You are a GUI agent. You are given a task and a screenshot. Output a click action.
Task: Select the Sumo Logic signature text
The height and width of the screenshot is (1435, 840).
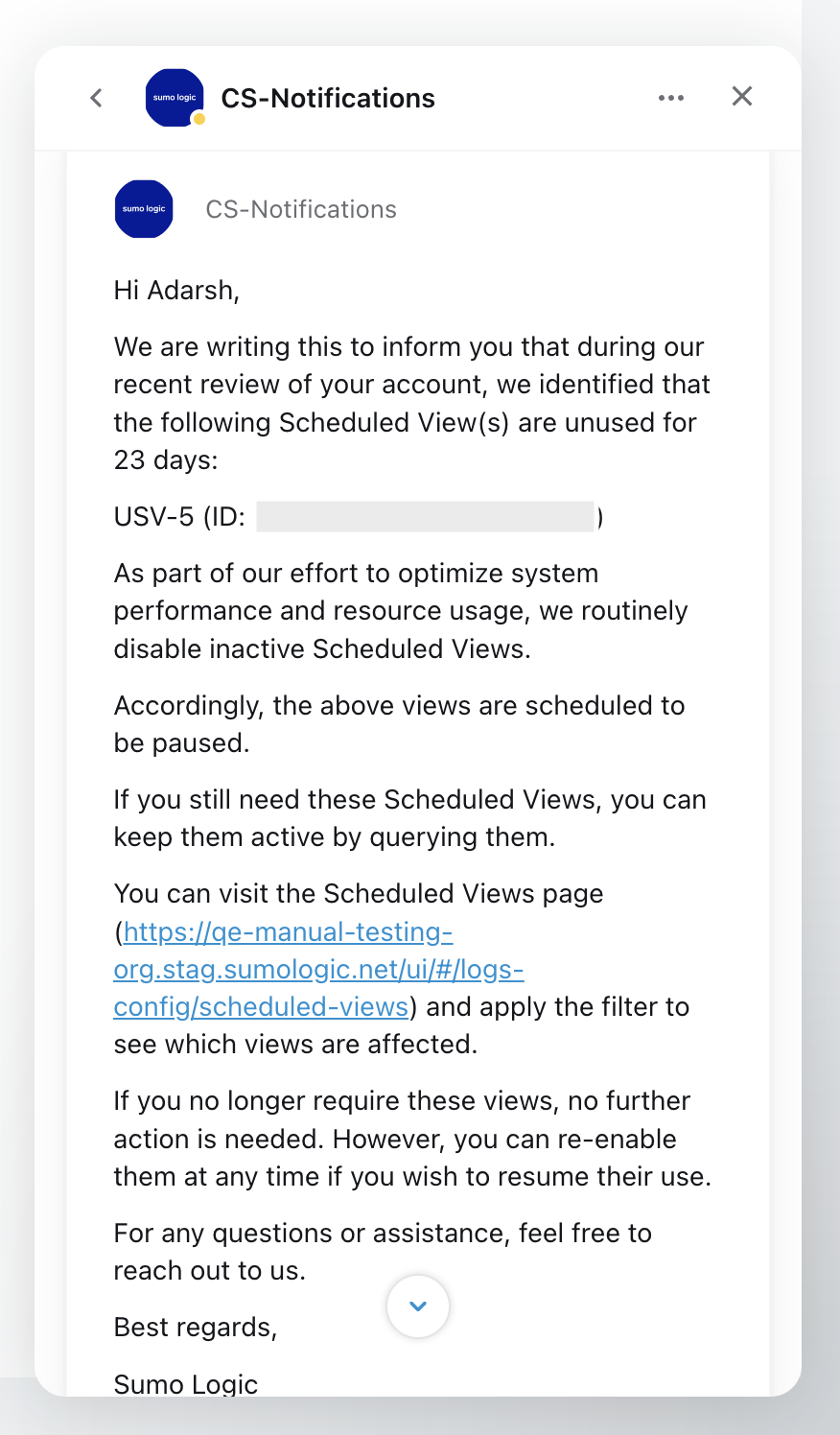[x=185, y=1383]
